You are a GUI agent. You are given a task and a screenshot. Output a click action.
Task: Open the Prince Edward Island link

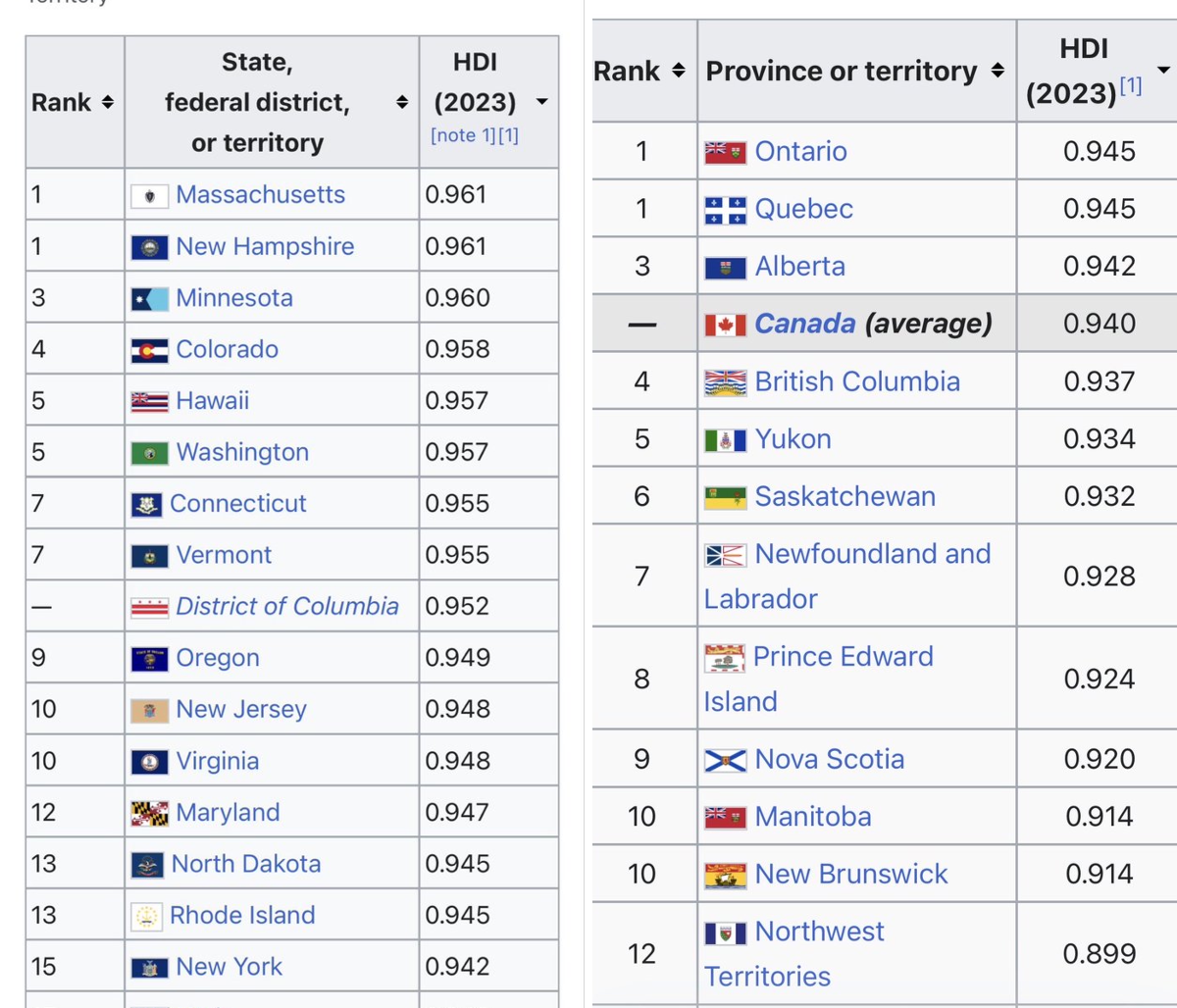click(x=819, y=679)
